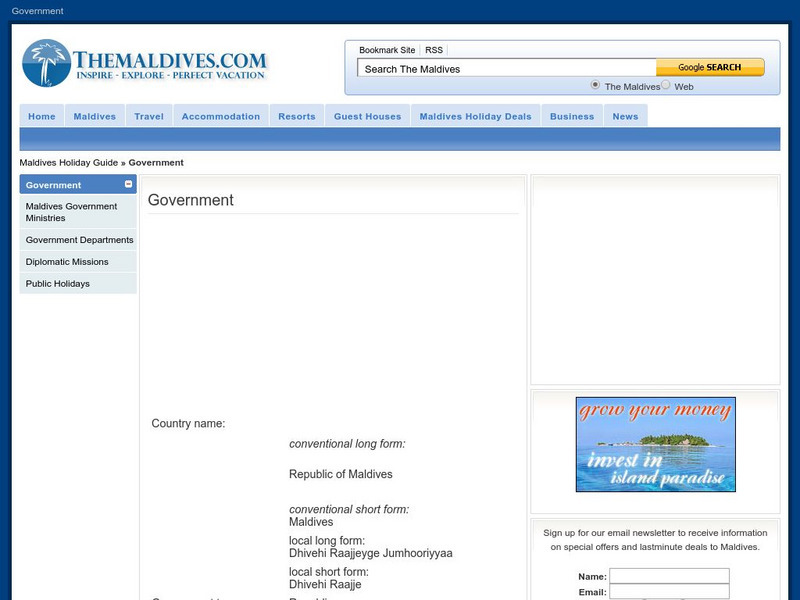Open the Business navigation menu item
The image size is (800, 600).
click(571, 116)
